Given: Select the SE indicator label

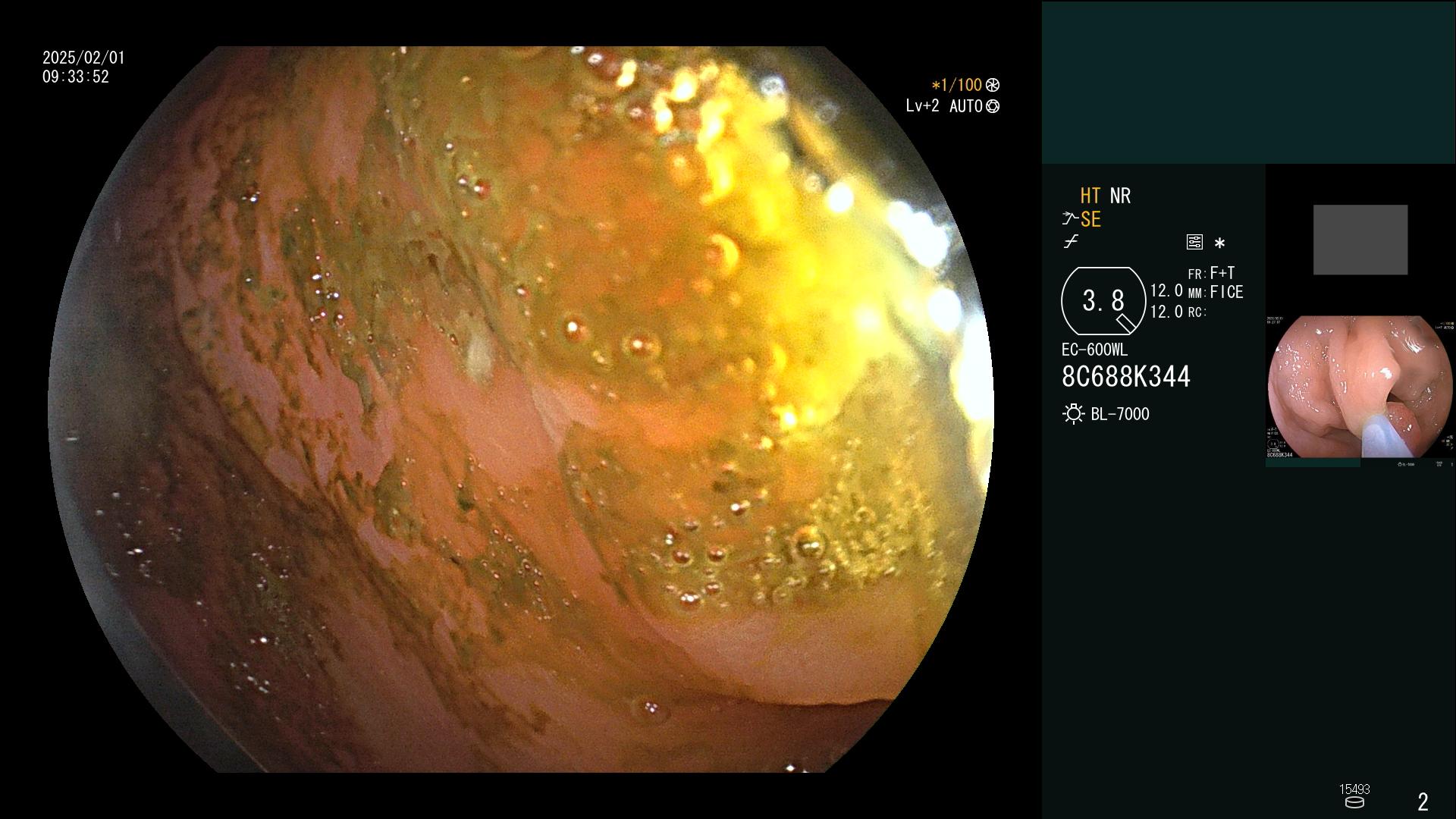Looking at the screenshot, I should click(1090, 219).
